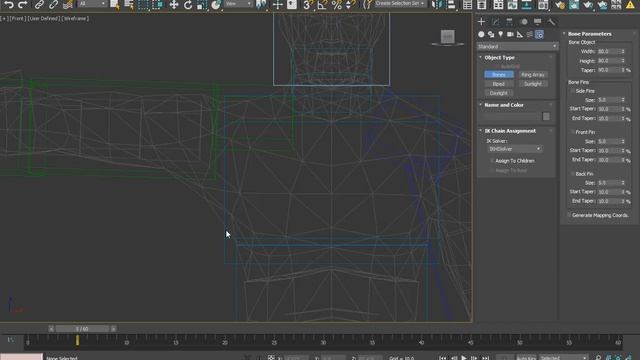Select the Shapes create category icon
Screen dimensions: 640x360
pyautogui.click(x=491, y=35)
